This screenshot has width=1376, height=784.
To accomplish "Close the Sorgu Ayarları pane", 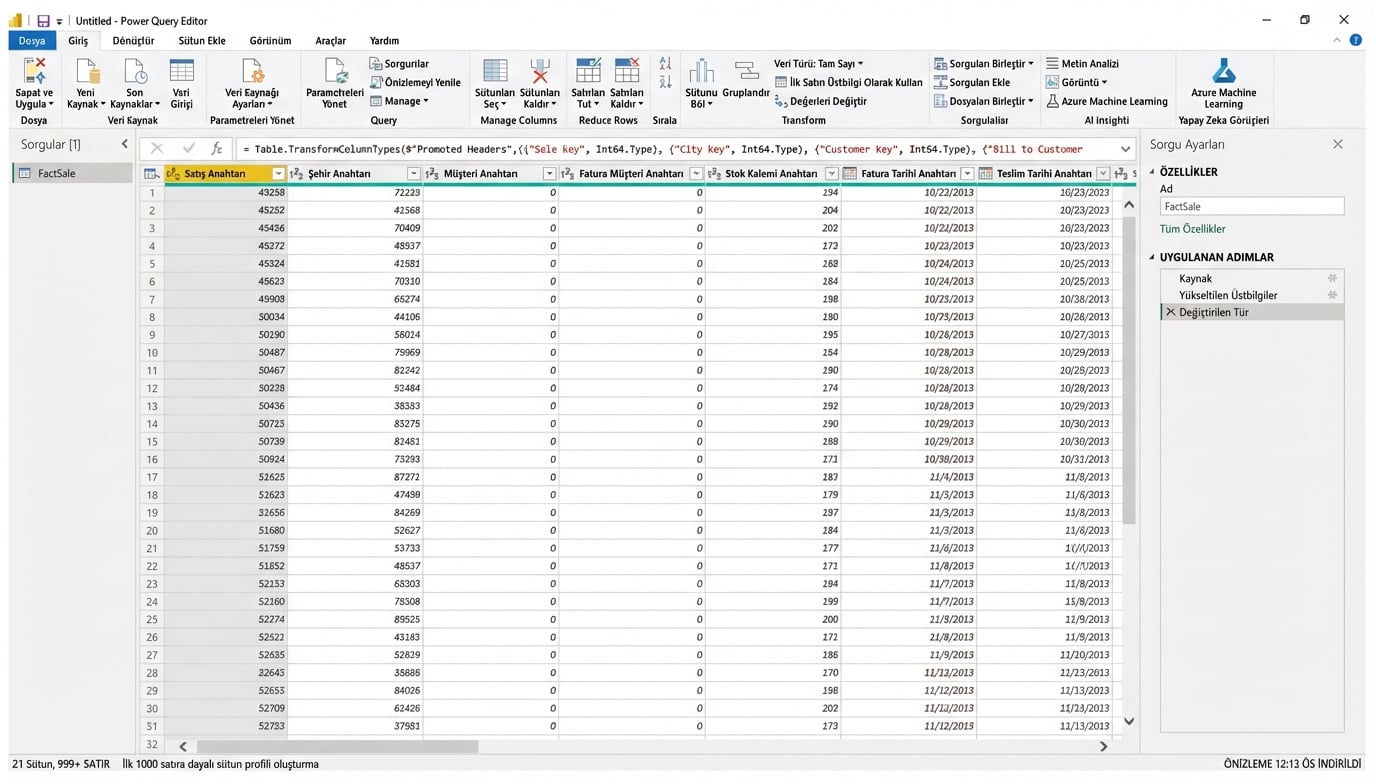I will (x=1337, y=144).
